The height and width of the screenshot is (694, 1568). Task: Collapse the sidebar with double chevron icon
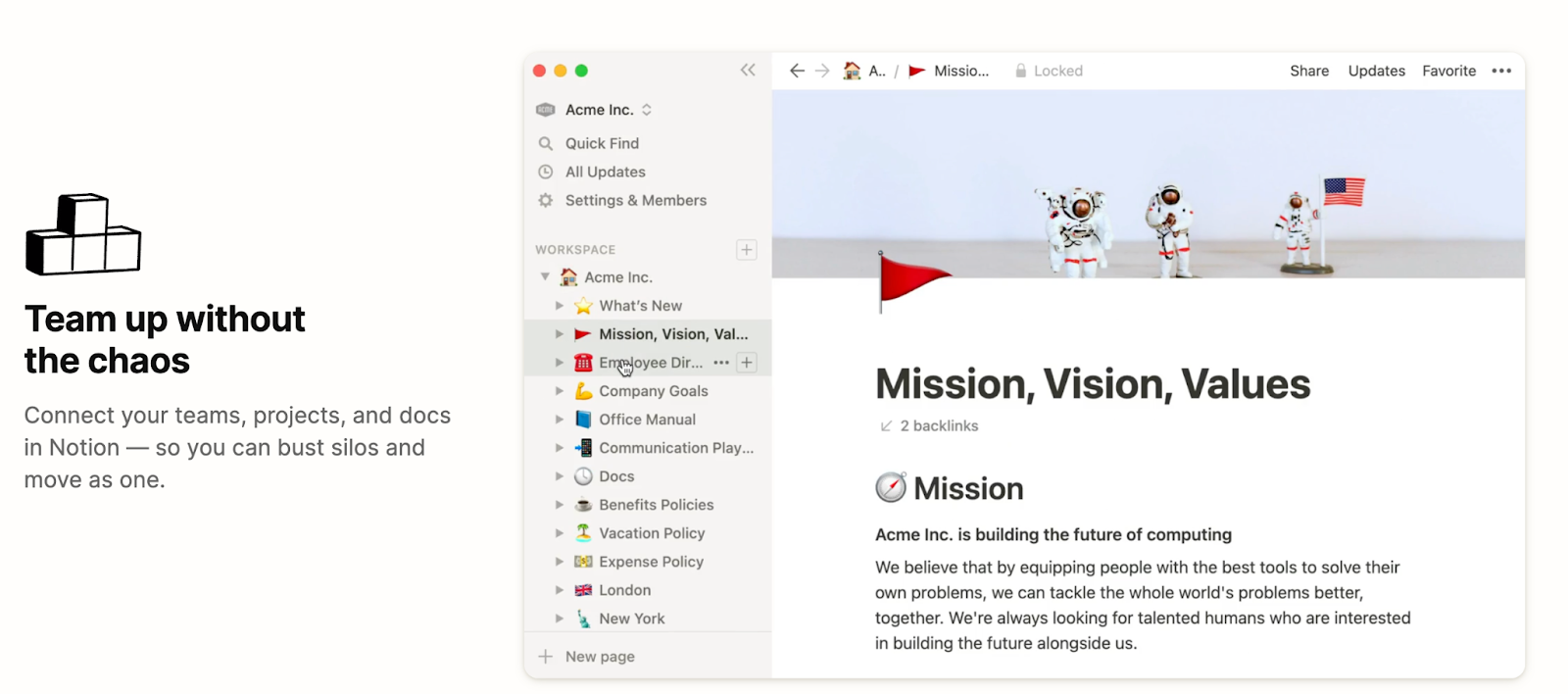coord(748,71)
